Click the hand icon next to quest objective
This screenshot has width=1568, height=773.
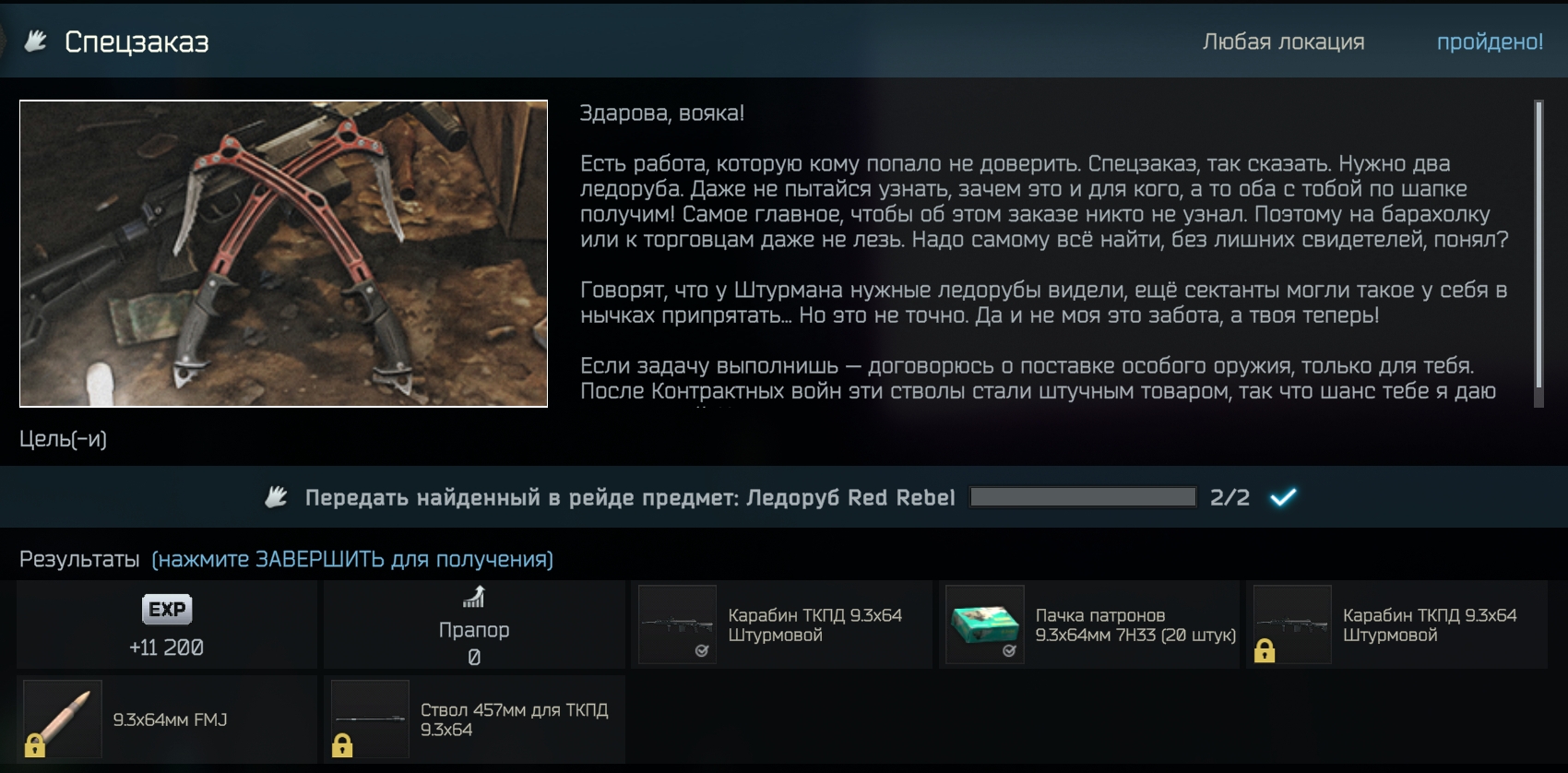[x=276, y=497]
